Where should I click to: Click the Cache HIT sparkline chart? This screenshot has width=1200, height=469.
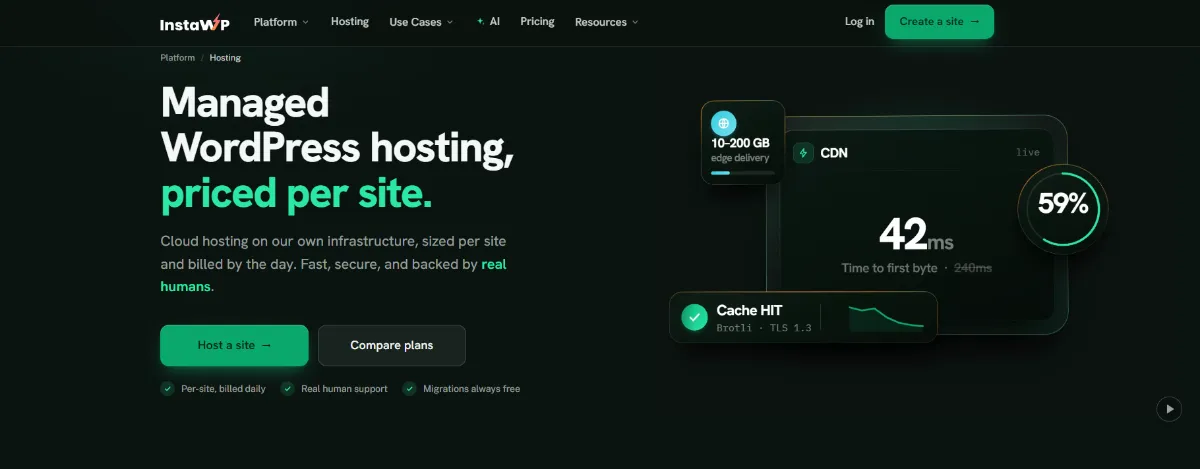(x=886, y=318)
